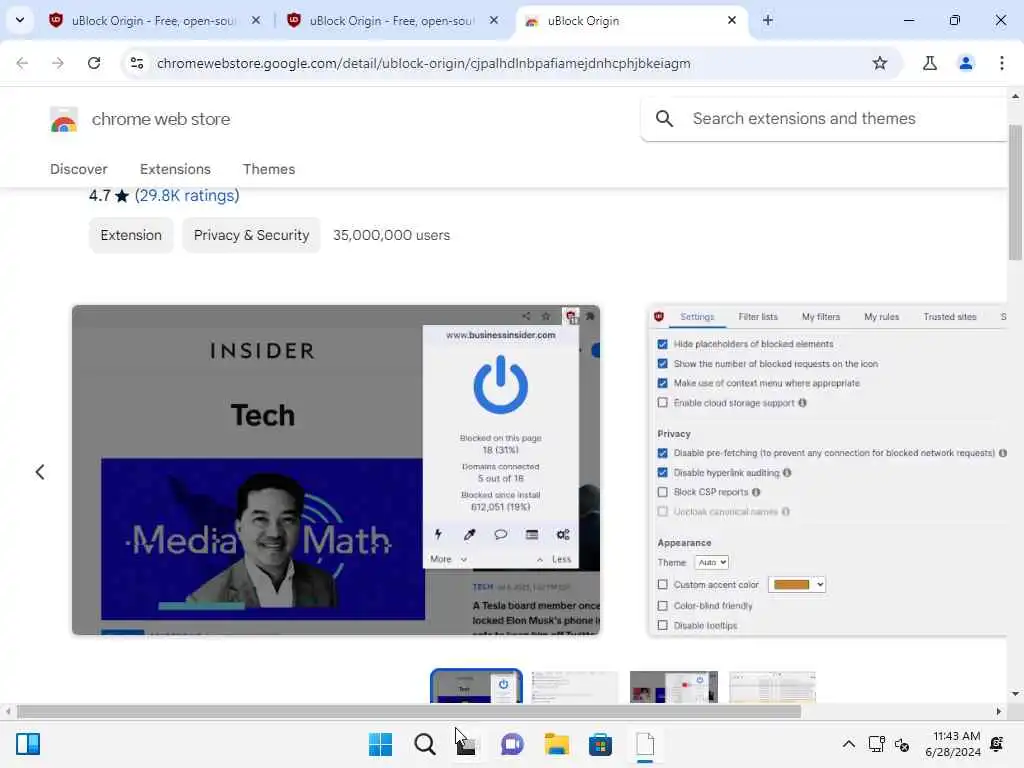Switch to the first uBlock Origin tab
The height and width of the screenshot is (768, 1024).
coord(153,21)
